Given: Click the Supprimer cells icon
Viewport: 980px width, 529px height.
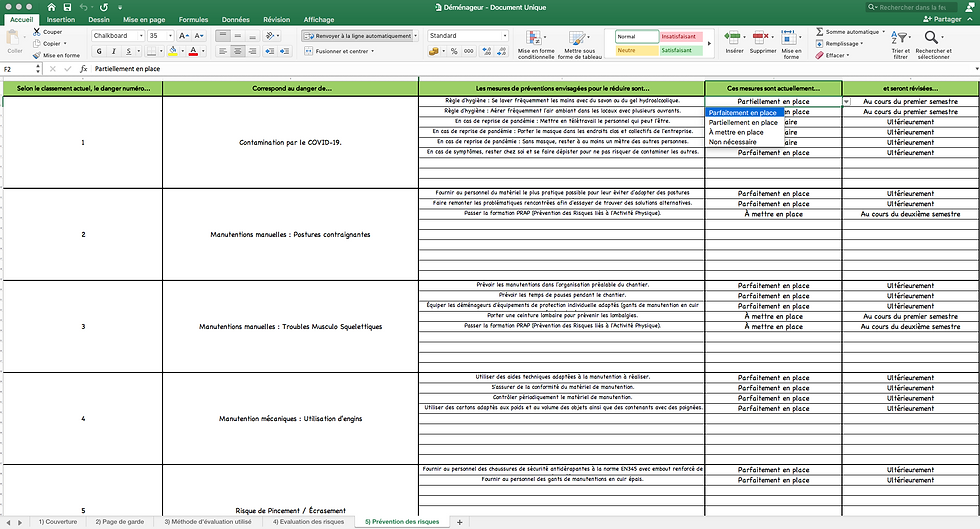Looking at the screenshot, I should coord(762,42).
